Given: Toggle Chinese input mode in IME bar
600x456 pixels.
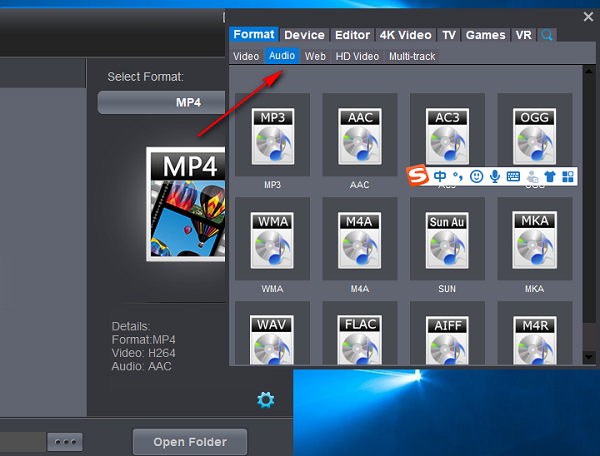Looking at the screenshot, I should click(x=440, y=176).
